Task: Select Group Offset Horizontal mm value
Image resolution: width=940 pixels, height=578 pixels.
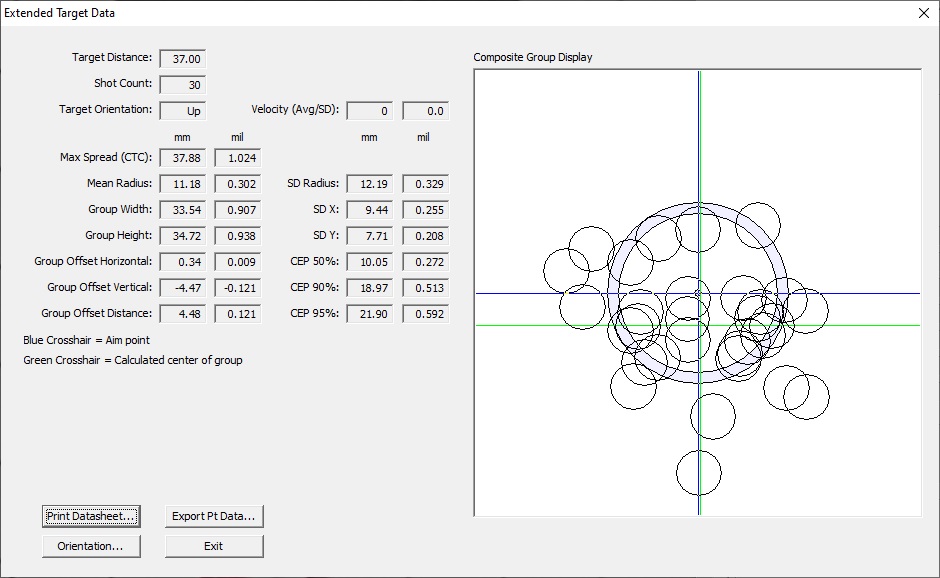Action: coord(183,262)
